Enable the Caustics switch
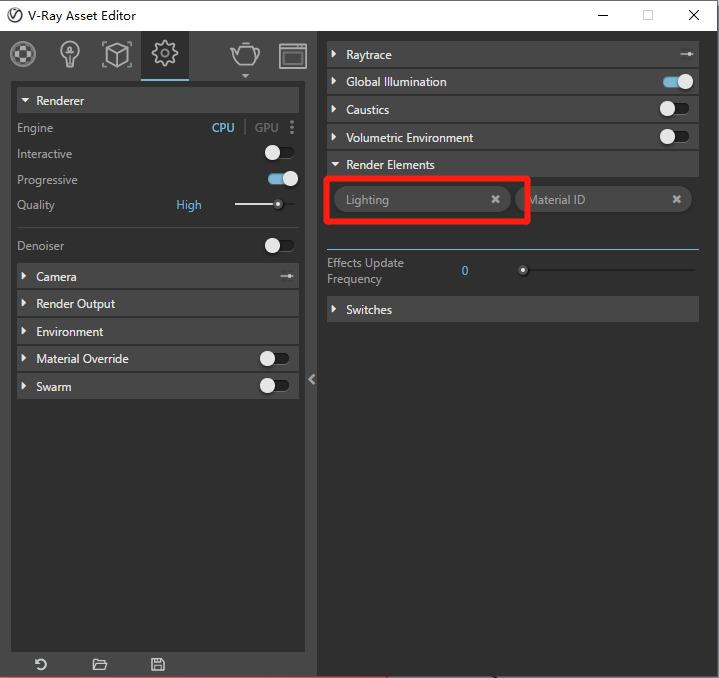 point(674,109)
